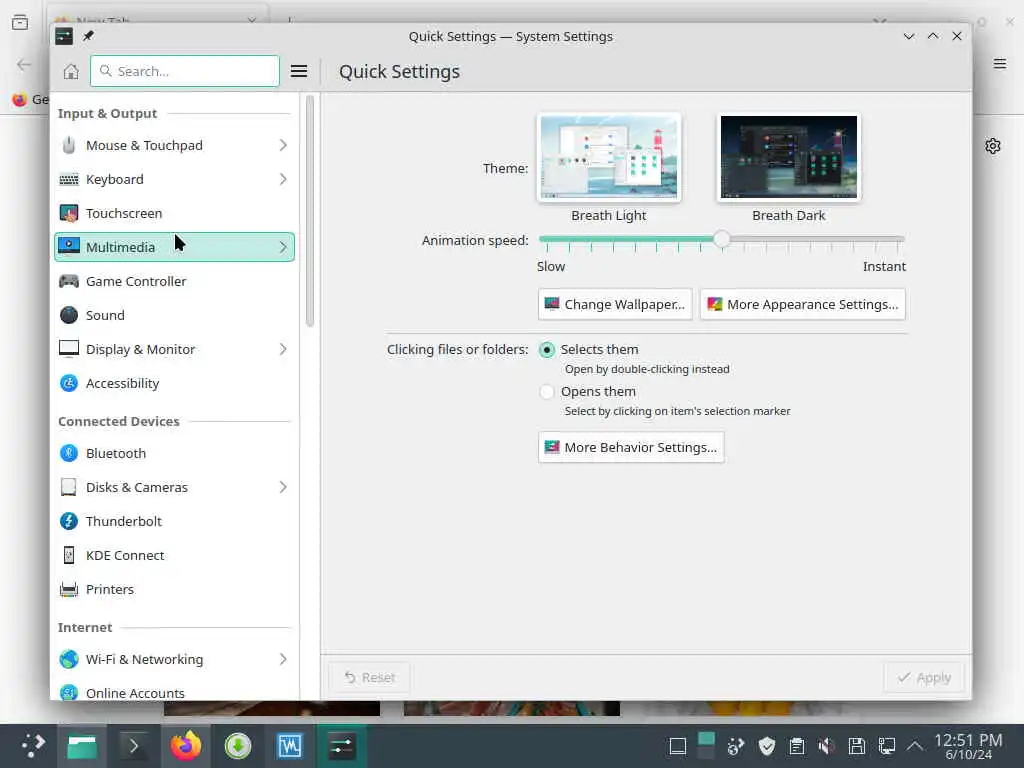Click the virtual desktop pager in taskbar

pos(706,746)
